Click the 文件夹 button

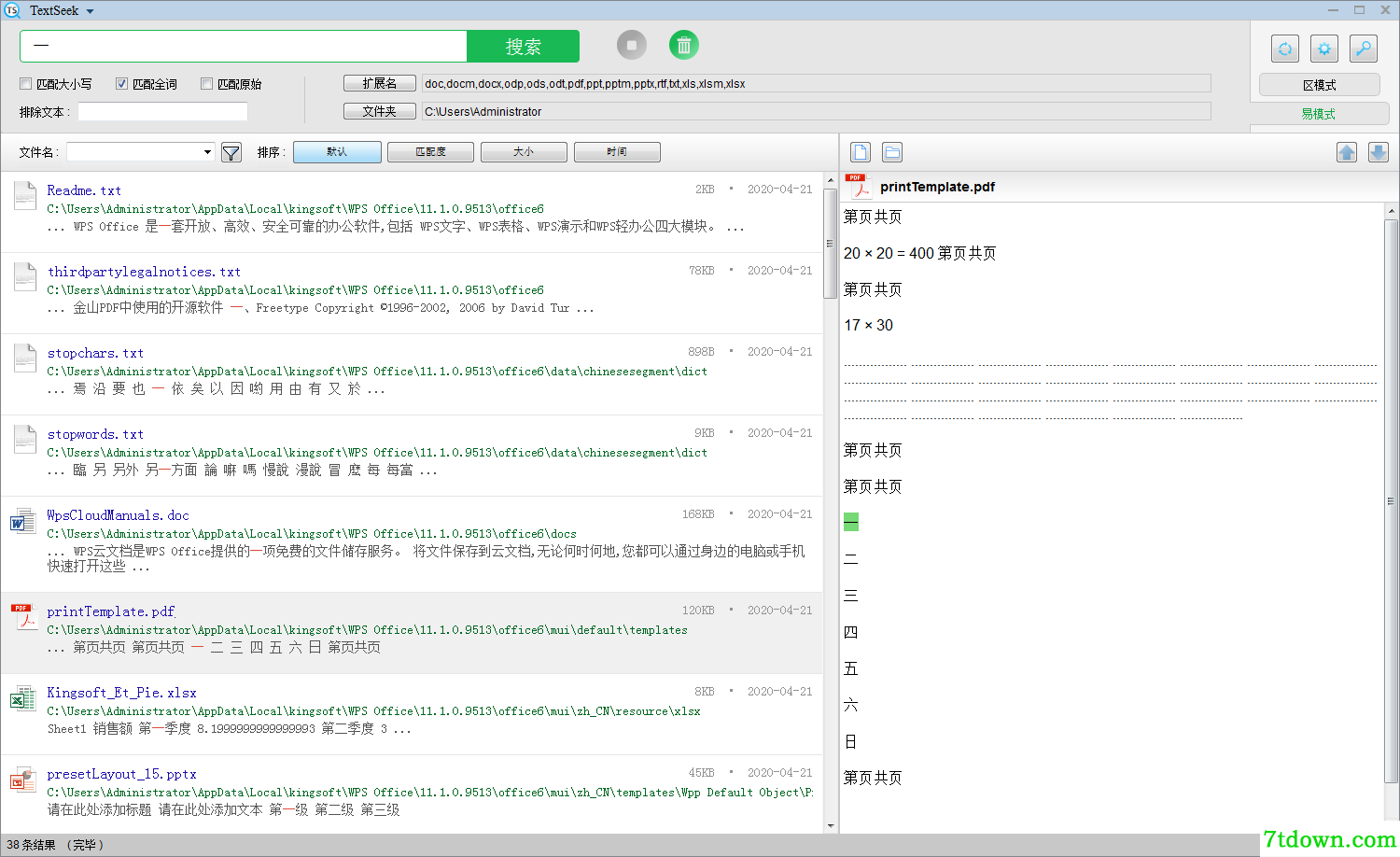pyautogui.click(x=379, y=111)
